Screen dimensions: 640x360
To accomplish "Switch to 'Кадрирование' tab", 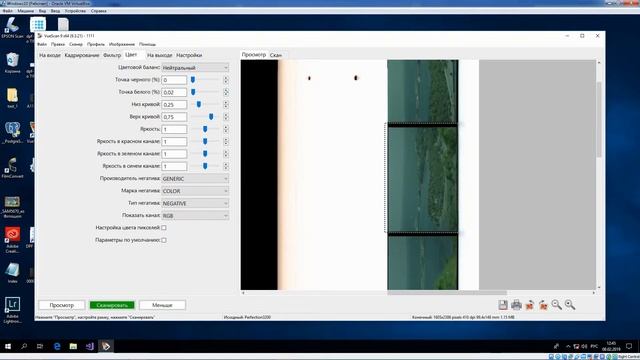I will pyautogui.click(x=82, y=55).
